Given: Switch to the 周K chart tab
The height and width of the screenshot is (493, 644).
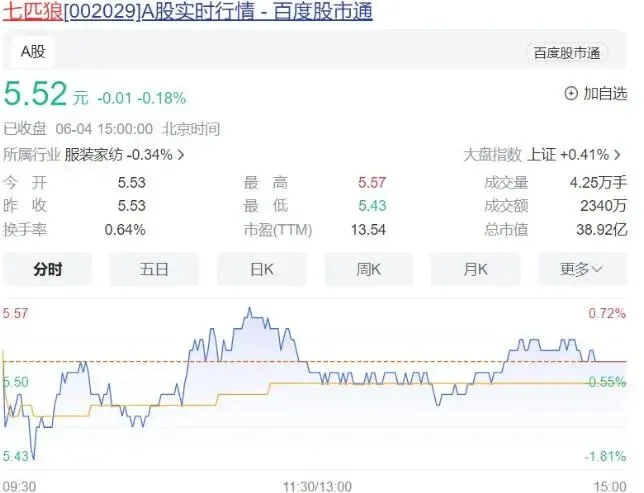Looking at the screenshot, I should [x=368, y=270].
